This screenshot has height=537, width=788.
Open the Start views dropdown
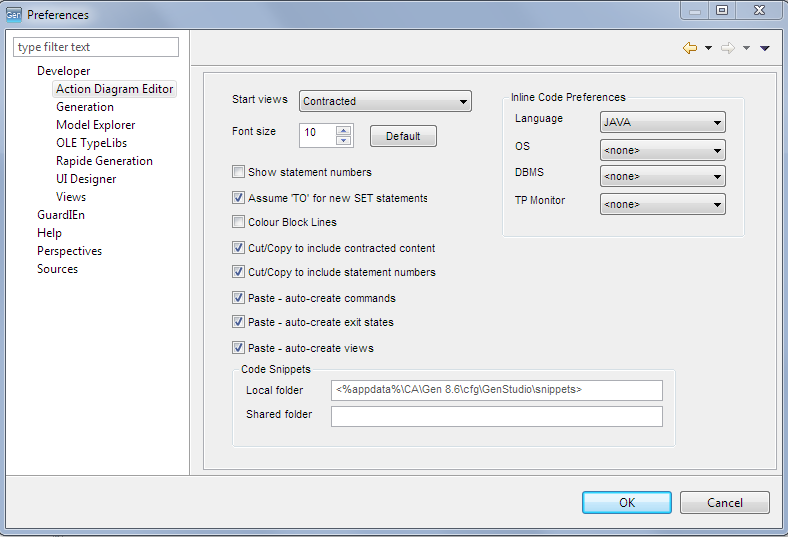[385, 101]
